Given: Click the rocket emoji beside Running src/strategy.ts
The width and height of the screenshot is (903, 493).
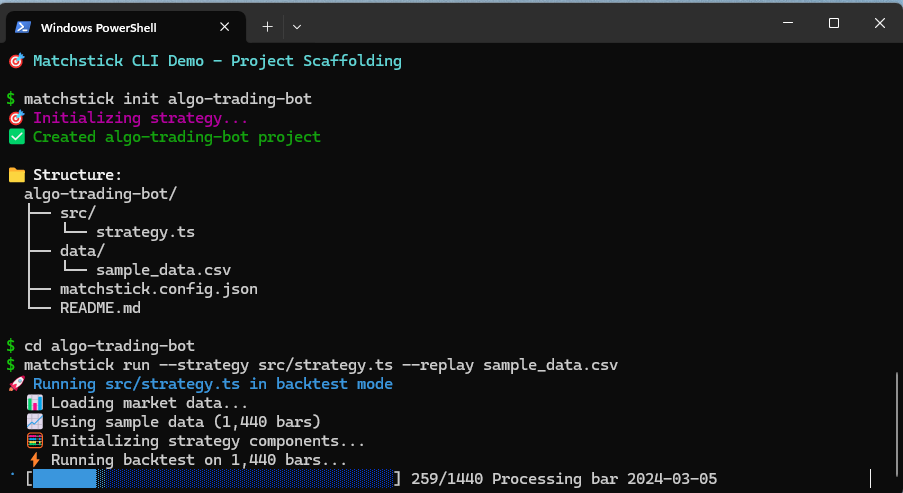Looking at the screenshot, I should click(16, 384).
